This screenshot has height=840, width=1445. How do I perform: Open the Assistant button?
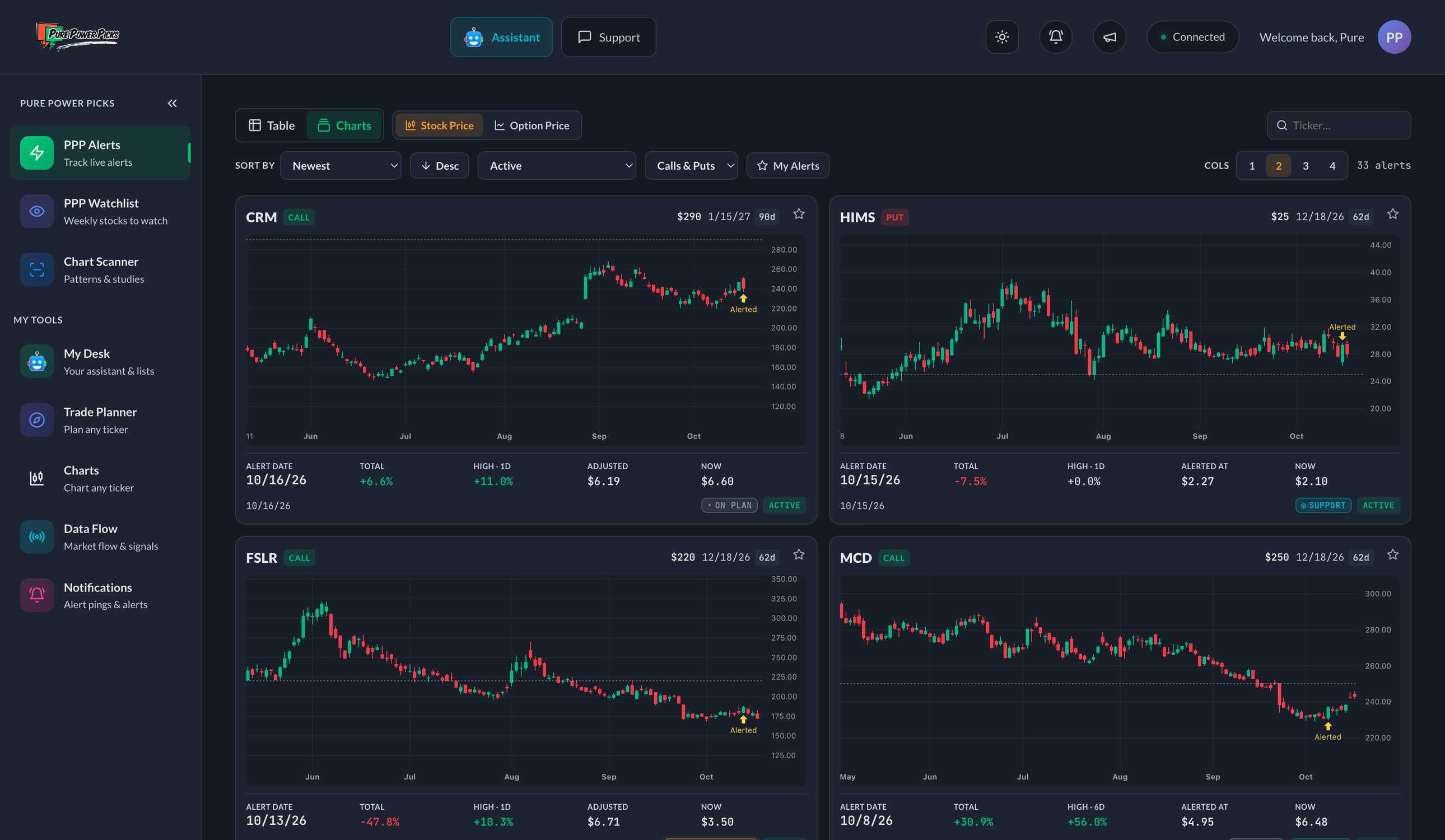pos(501,38)
